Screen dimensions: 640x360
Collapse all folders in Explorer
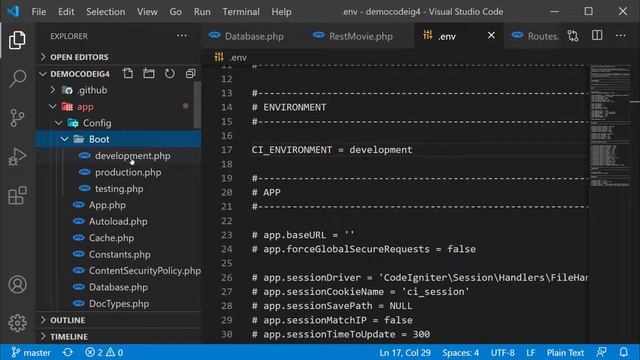tap(190, 73)
